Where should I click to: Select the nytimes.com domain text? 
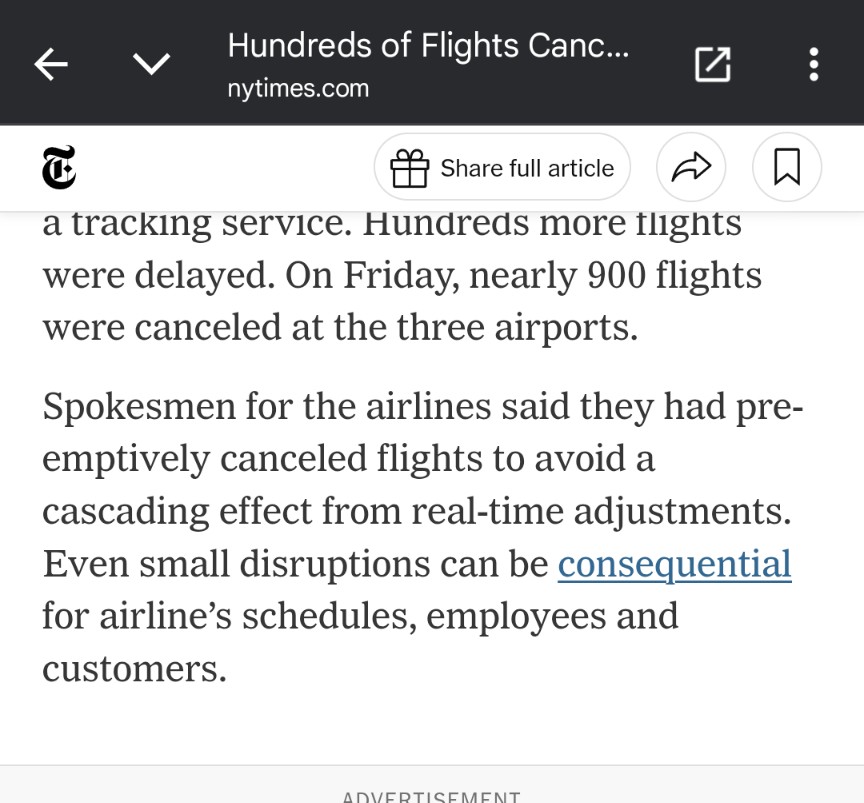click(x=298, y=89)
